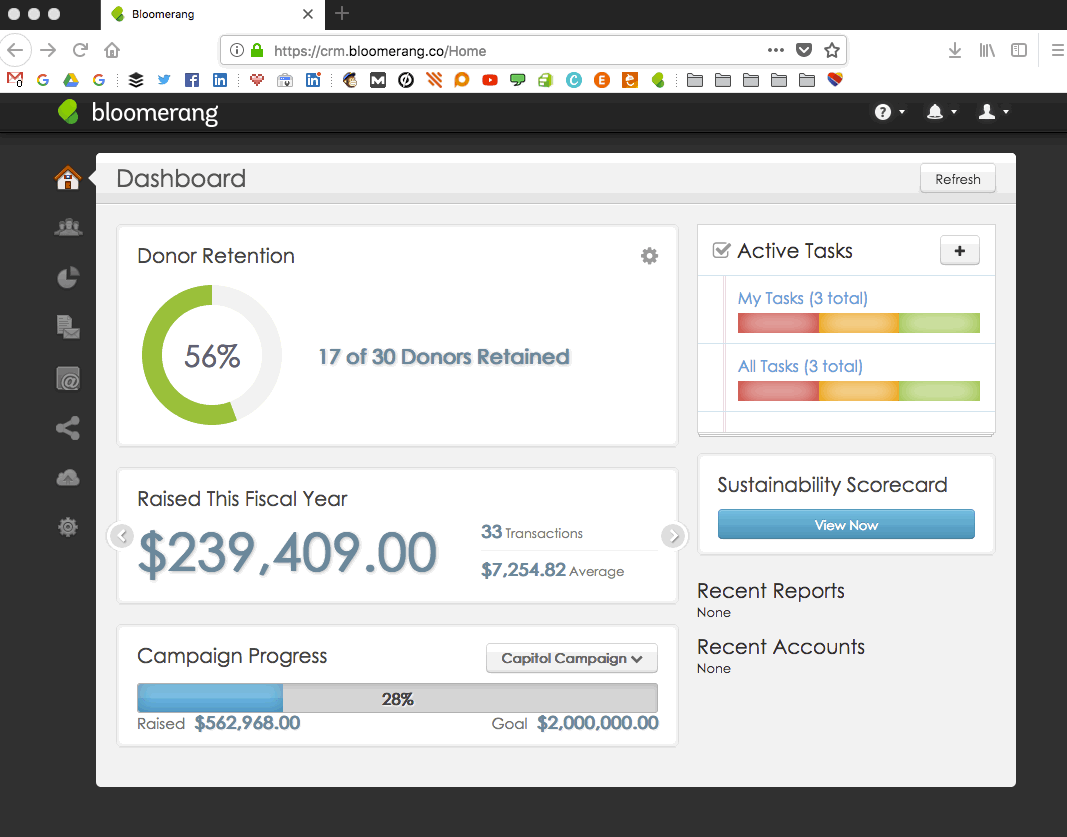Open the Settings gear in left sidebar
Screen dimensions: 1067x837
pyautogui.click(x=68, y=527)
